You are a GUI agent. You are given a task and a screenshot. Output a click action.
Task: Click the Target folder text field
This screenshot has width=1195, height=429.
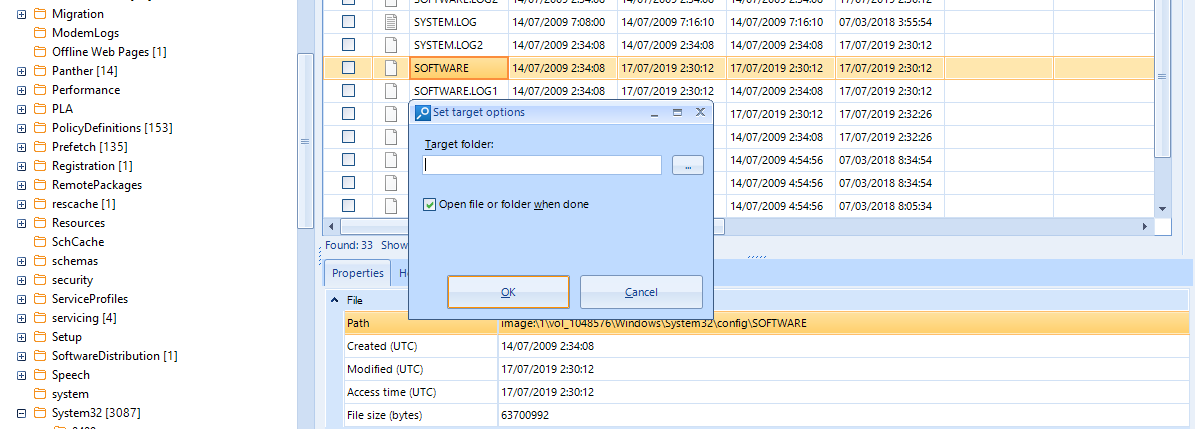click(x=542, y=165)
